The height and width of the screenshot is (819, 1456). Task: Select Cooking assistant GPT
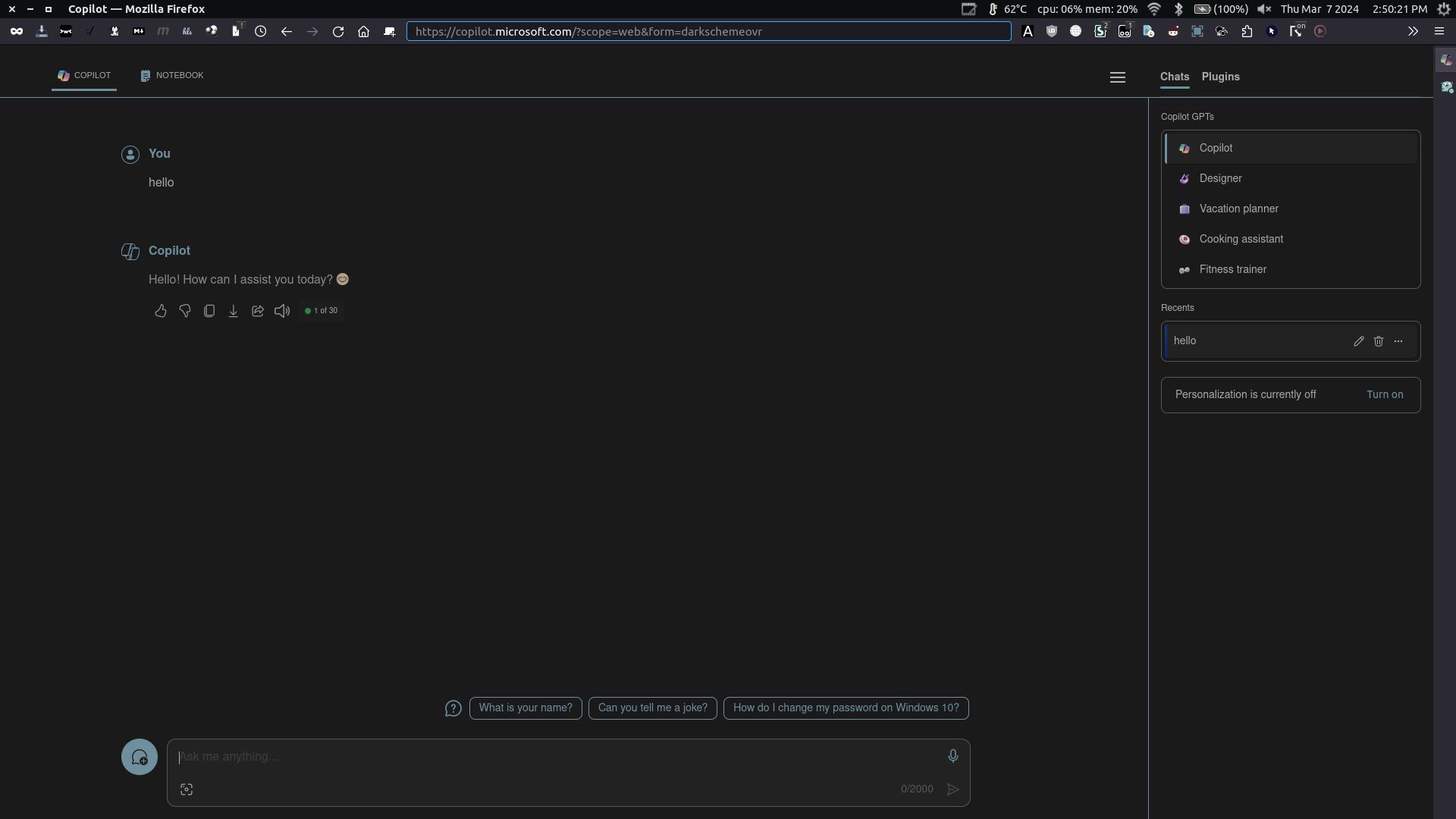pyautogui.click(x=1241, y=238)
